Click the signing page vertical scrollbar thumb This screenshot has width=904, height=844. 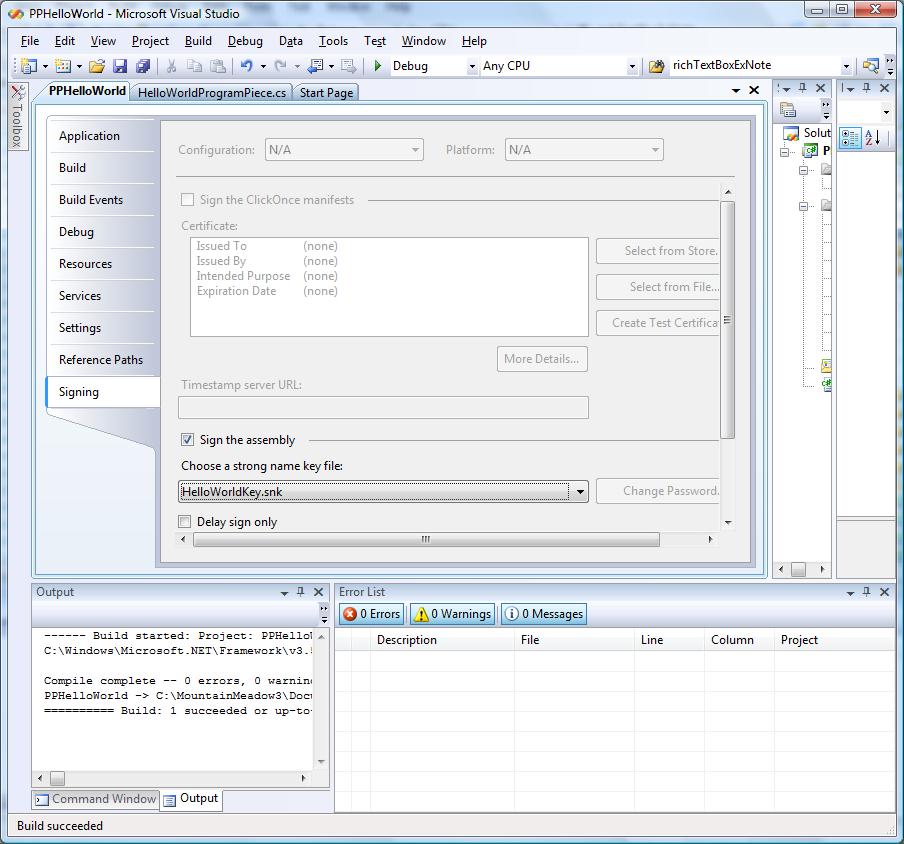coord(728,320)
